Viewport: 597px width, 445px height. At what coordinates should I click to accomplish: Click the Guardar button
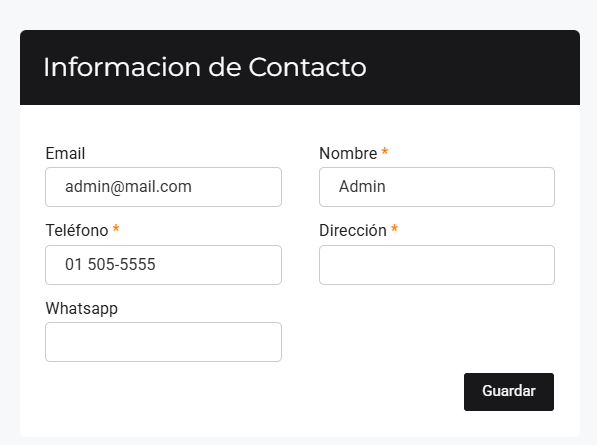point(509,392)
